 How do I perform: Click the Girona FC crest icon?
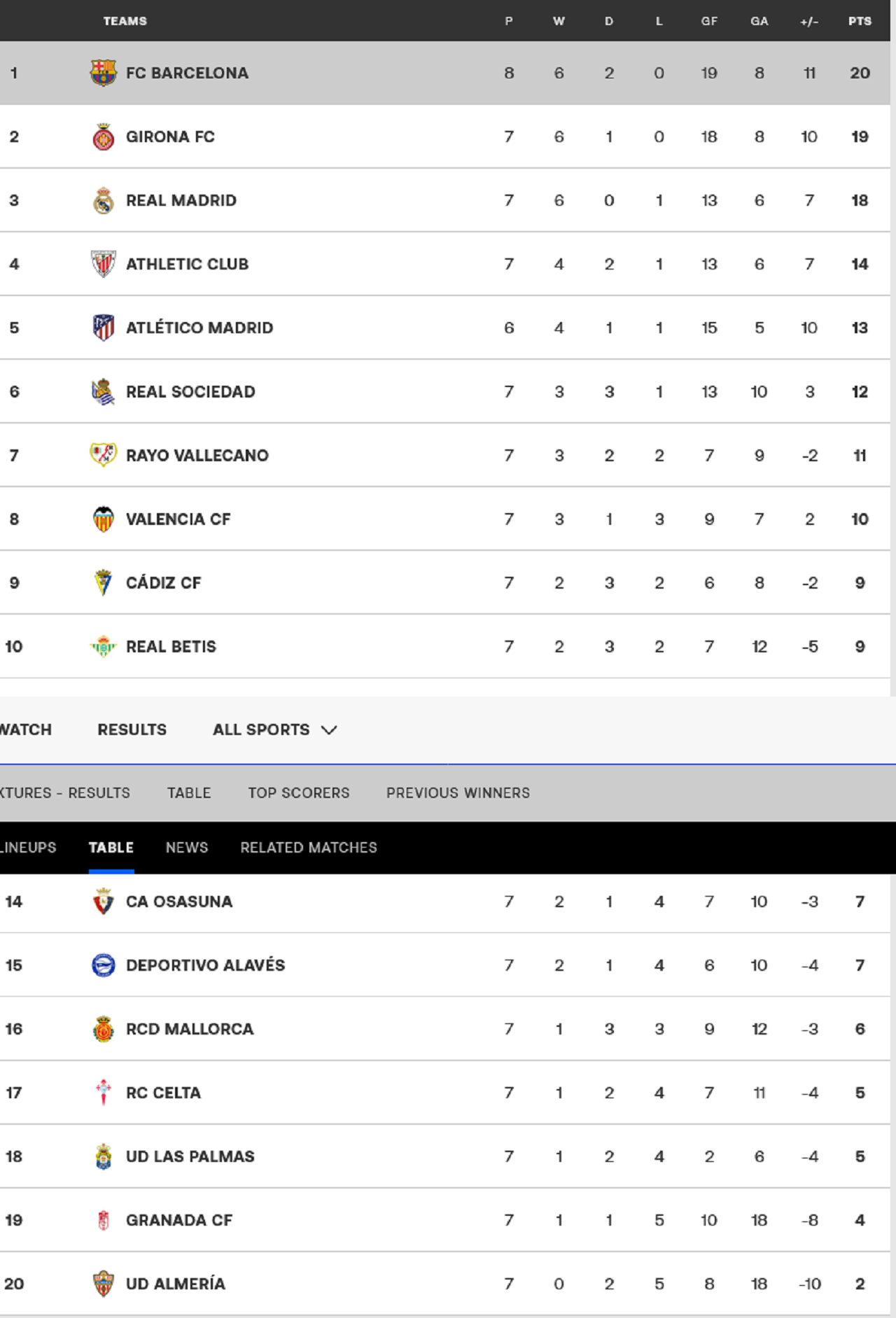point(104,137)
